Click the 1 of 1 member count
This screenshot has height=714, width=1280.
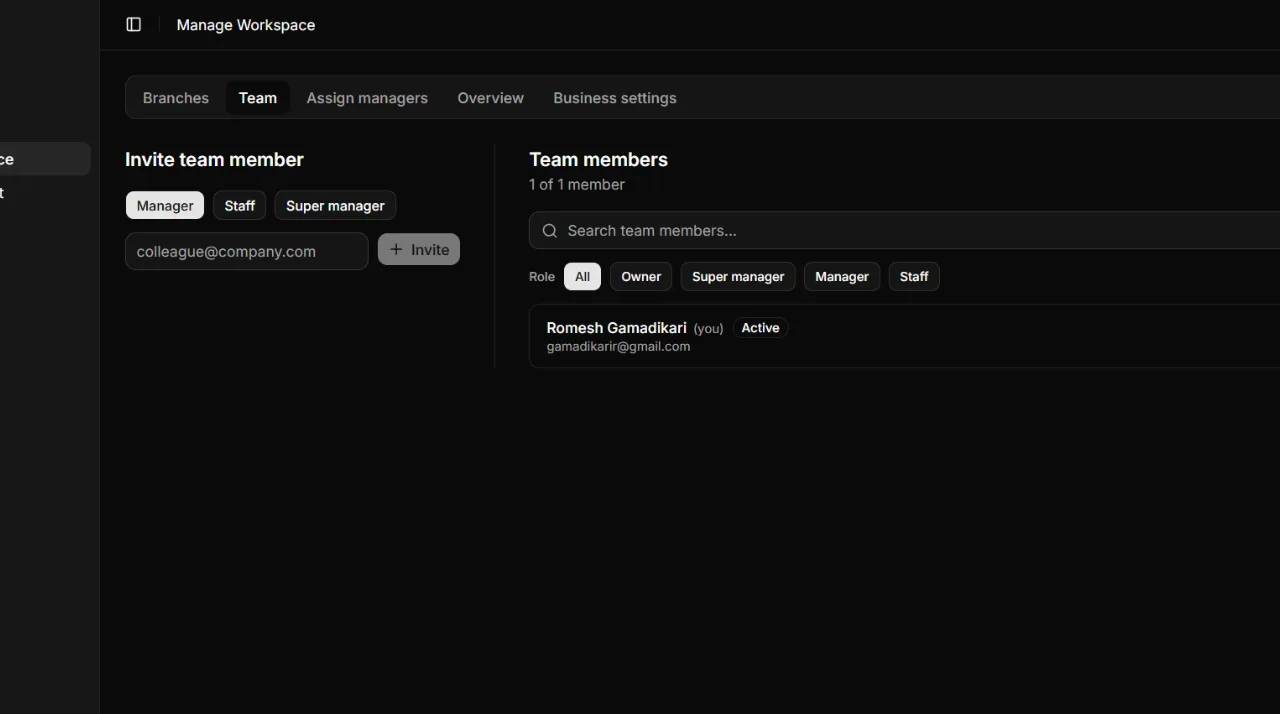coord(577,185)
